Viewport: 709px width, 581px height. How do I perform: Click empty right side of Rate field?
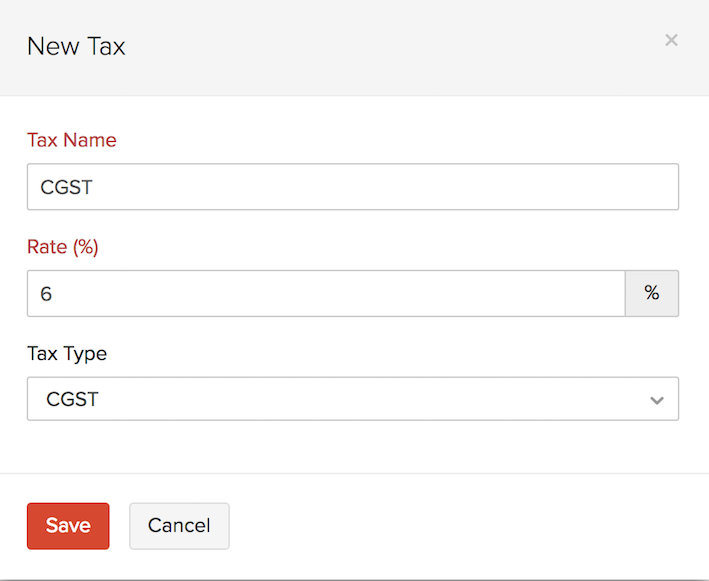pos(520,294)
